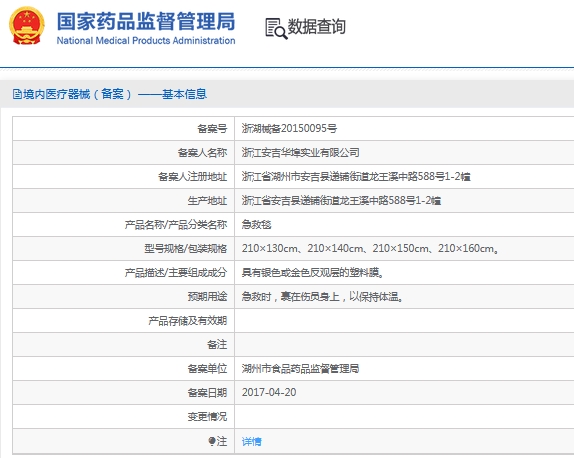Open the 数据查询 search icon
Image resolution: width=574 pixels, height=458 pixels.
click(276, 28)
